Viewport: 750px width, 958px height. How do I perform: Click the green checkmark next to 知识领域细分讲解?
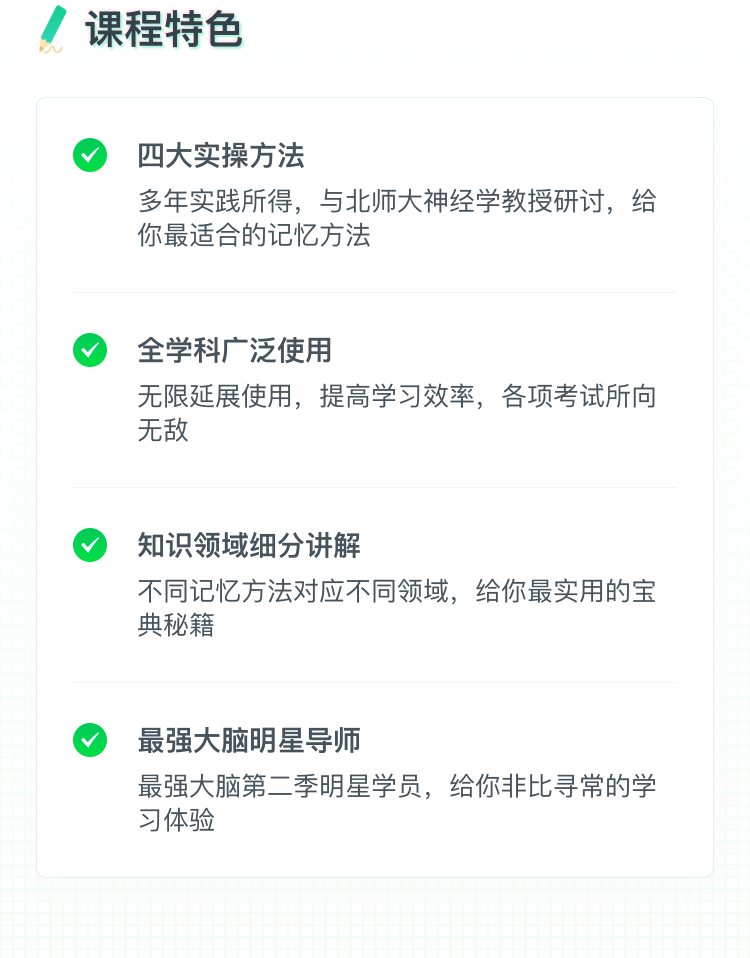click(x=90, y=545)
